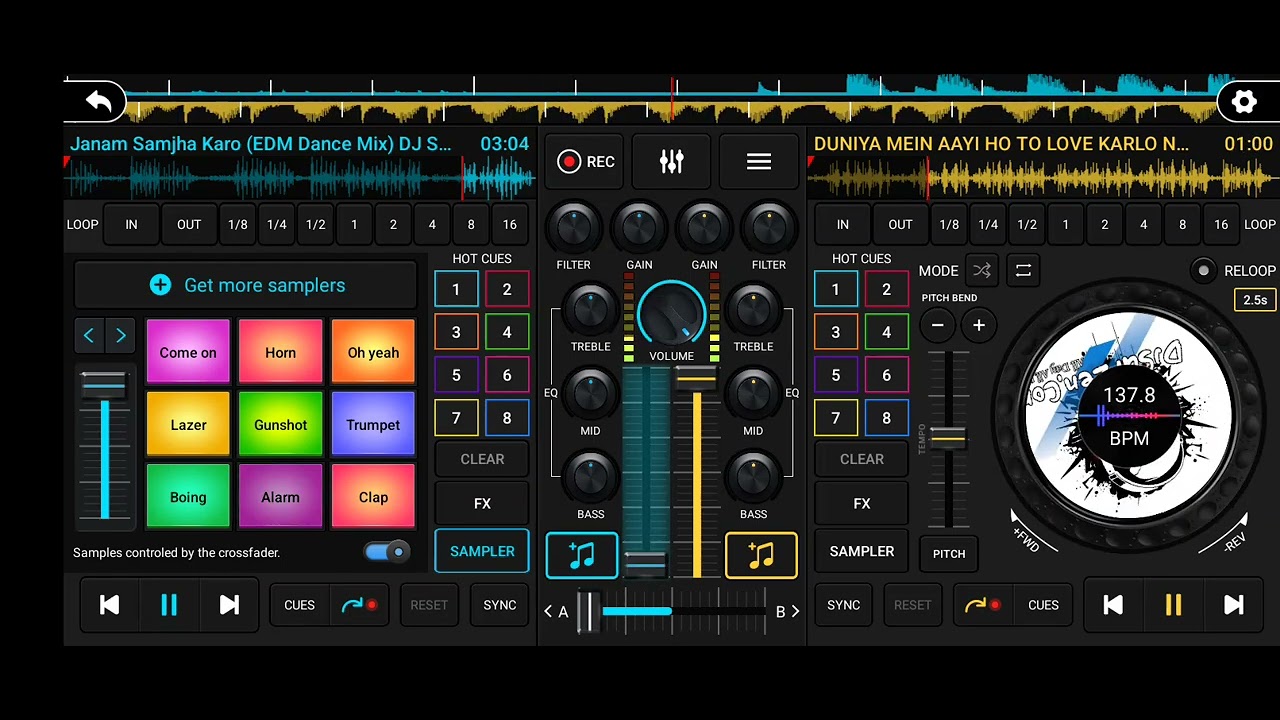Click the SYNC button on deck A
This screenshot has width=1280, height=720.
(500, 605)
